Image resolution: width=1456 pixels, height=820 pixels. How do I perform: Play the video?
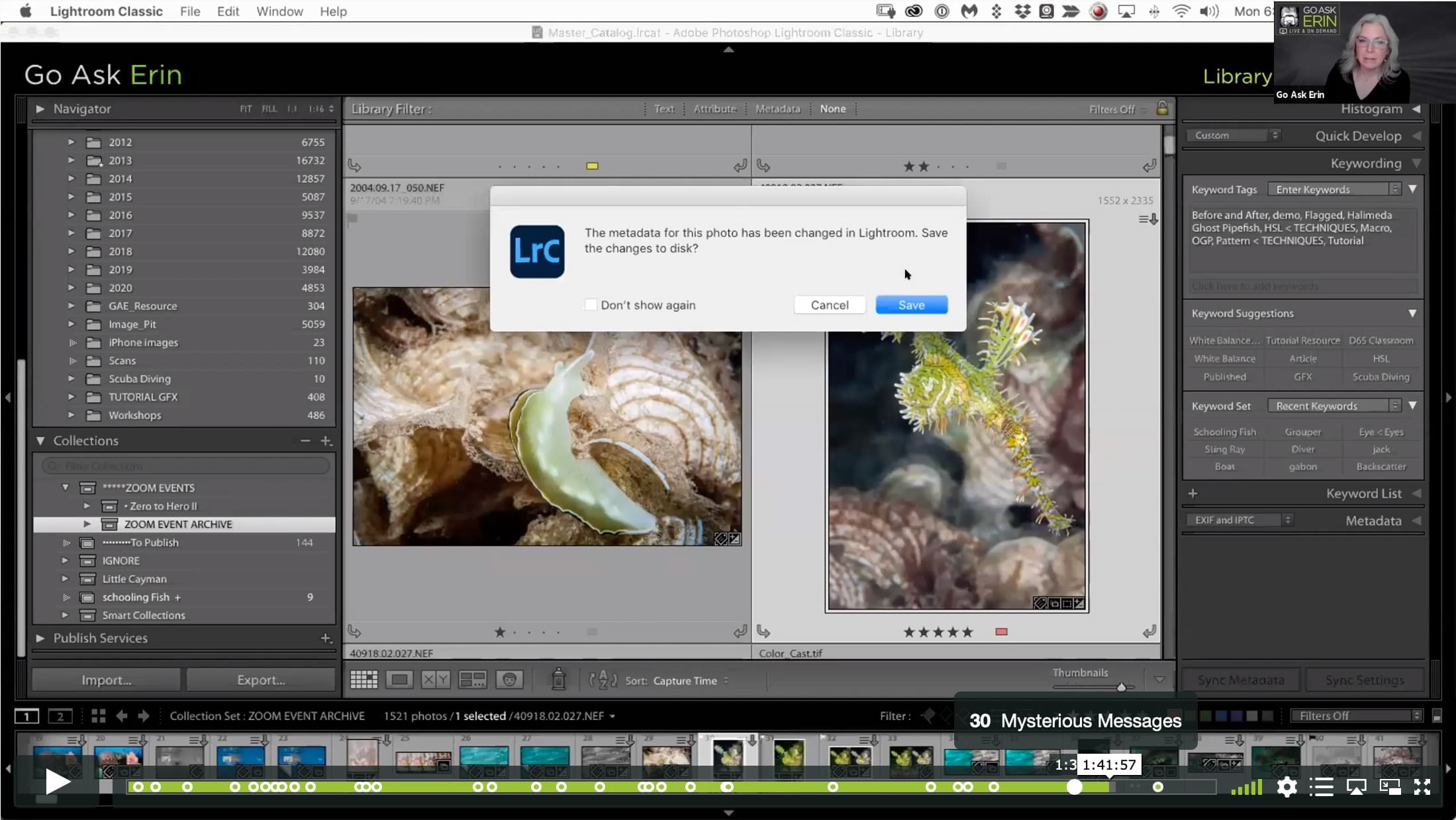tap(58, 782)
